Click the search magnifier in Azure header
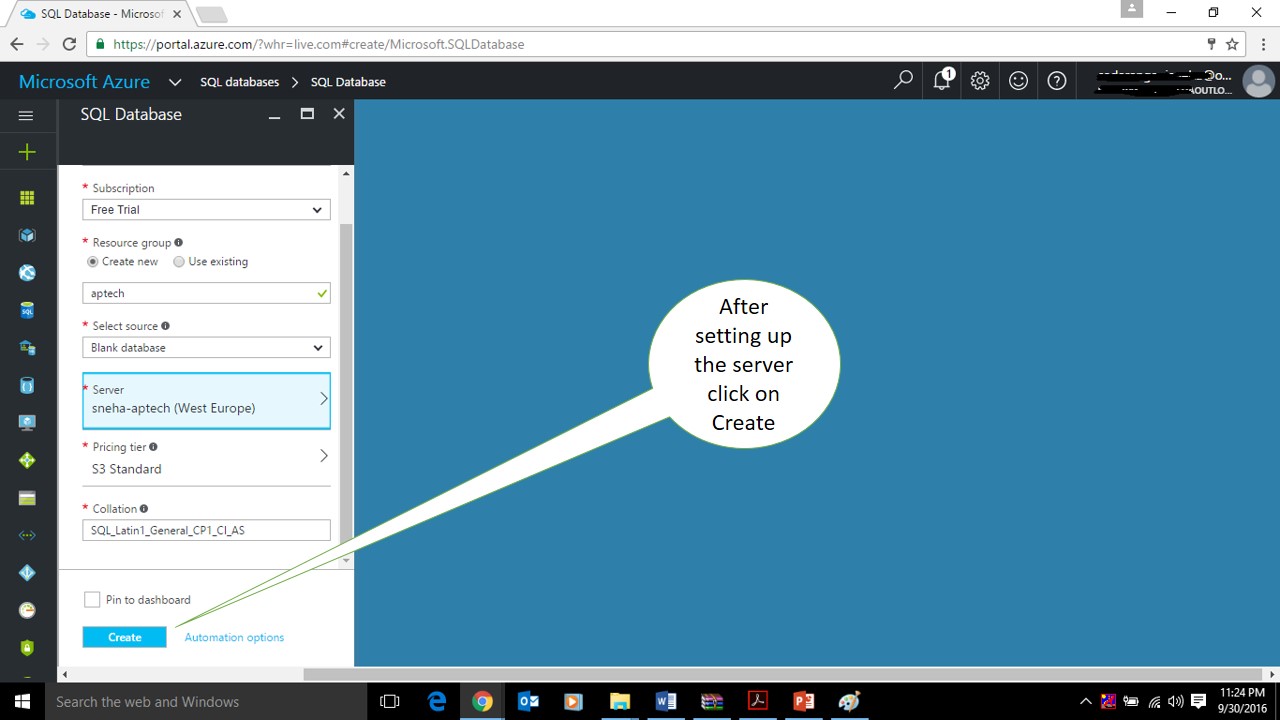 click(903, 81)
